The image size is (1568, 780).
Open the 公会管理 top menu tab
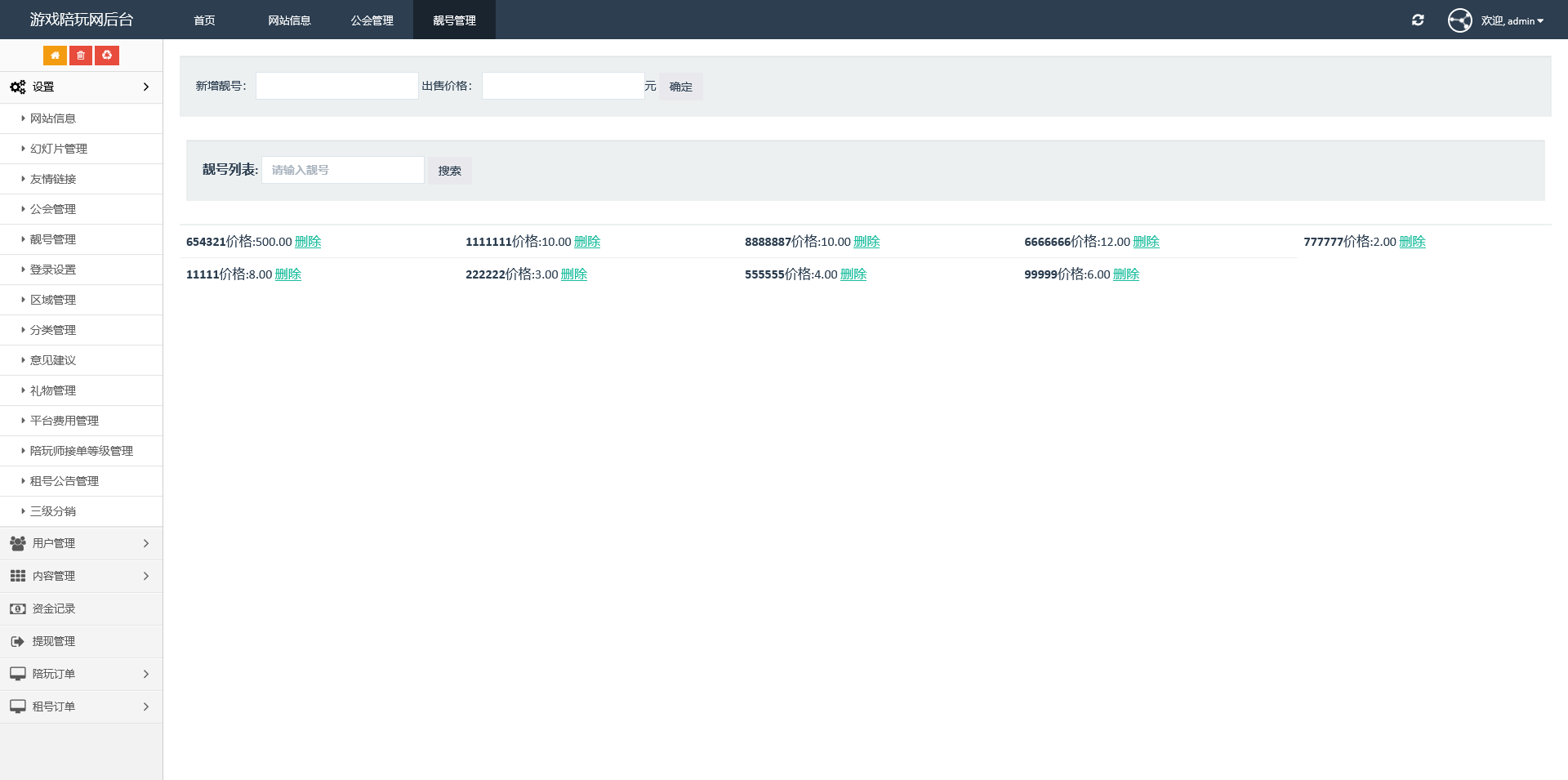point(372,20)
